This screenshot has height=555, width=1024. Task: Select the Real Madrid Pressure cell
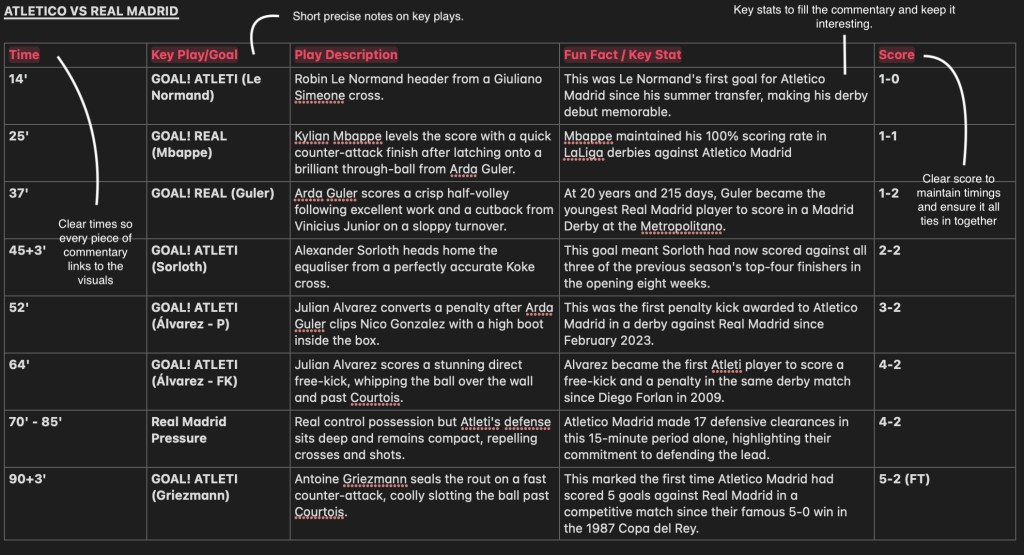[x=179, y=430]
